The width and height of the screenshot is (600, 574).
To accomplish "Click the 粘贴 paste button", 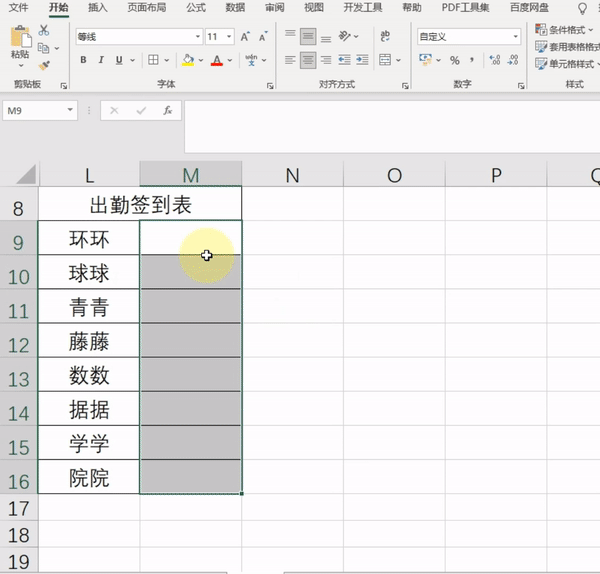I will coord(20,46).
